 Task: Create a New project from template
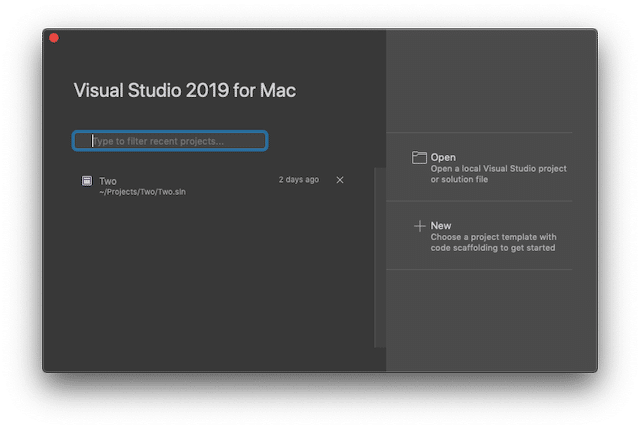coord(480,236)
